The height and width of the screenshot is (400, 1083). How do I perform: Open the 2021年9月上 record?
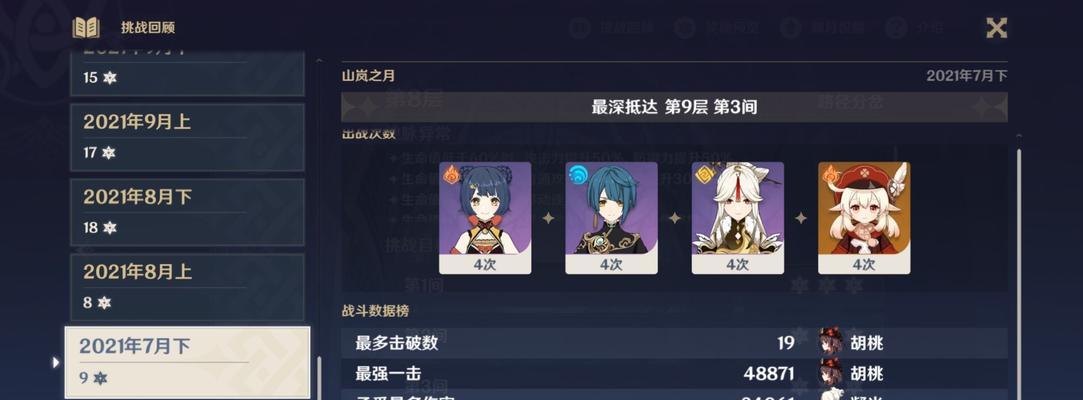(x=187, y=137)
